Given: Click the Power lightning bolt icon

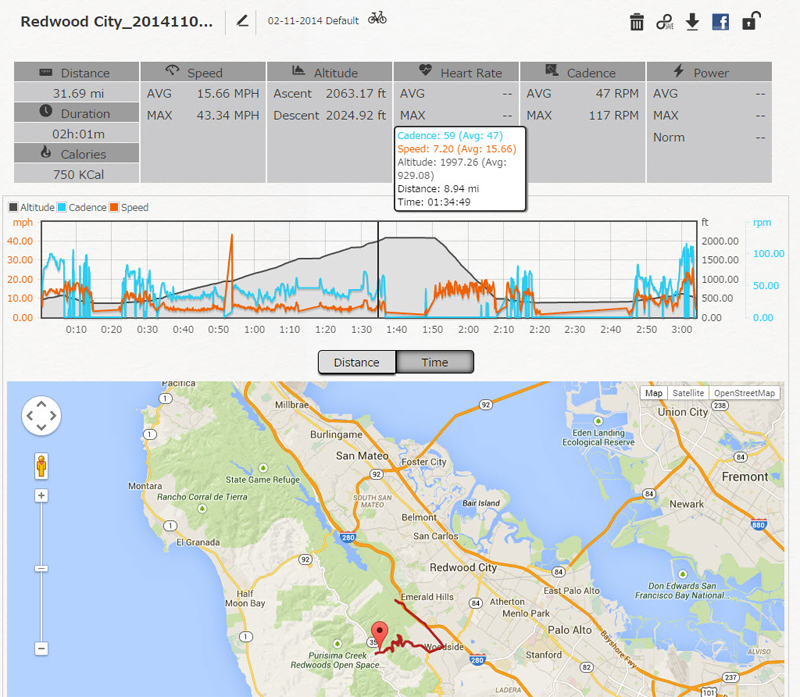Looking at the screenshot, I should [x=678, y=71].
